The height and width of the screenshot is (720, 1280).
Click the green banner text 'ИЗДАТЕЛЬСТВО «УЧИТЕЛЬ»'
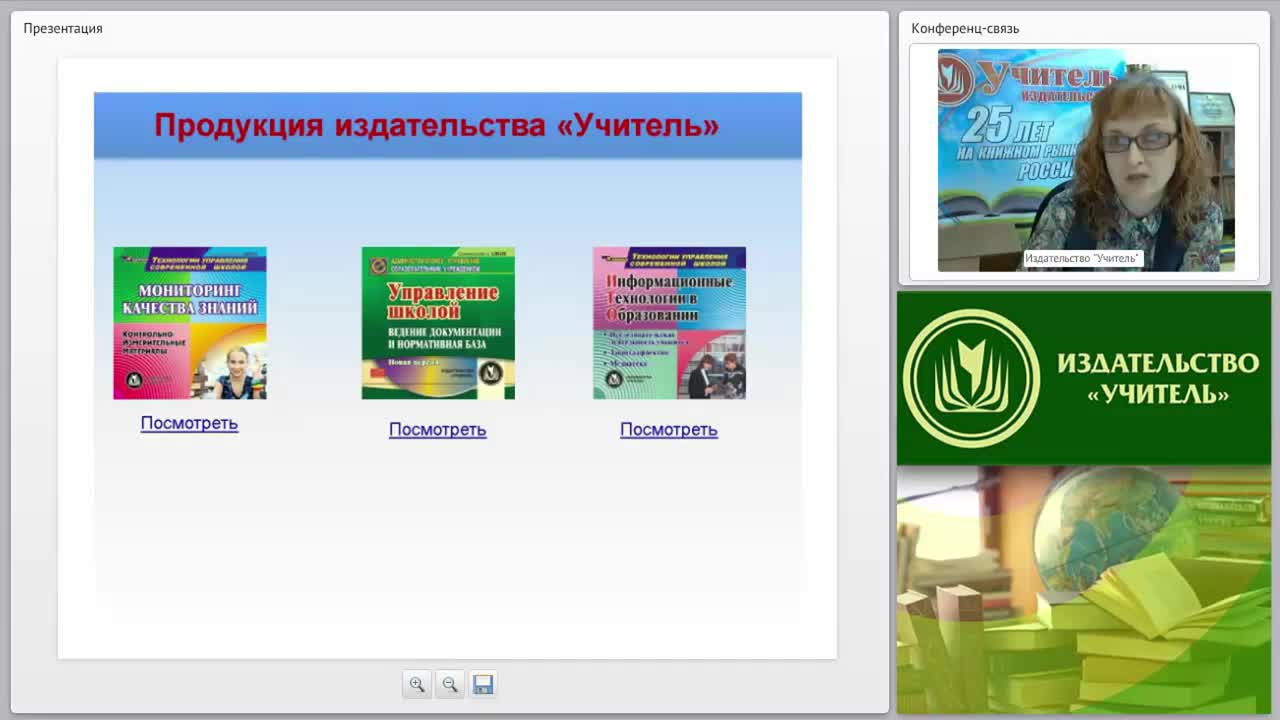pos(1158,378)
